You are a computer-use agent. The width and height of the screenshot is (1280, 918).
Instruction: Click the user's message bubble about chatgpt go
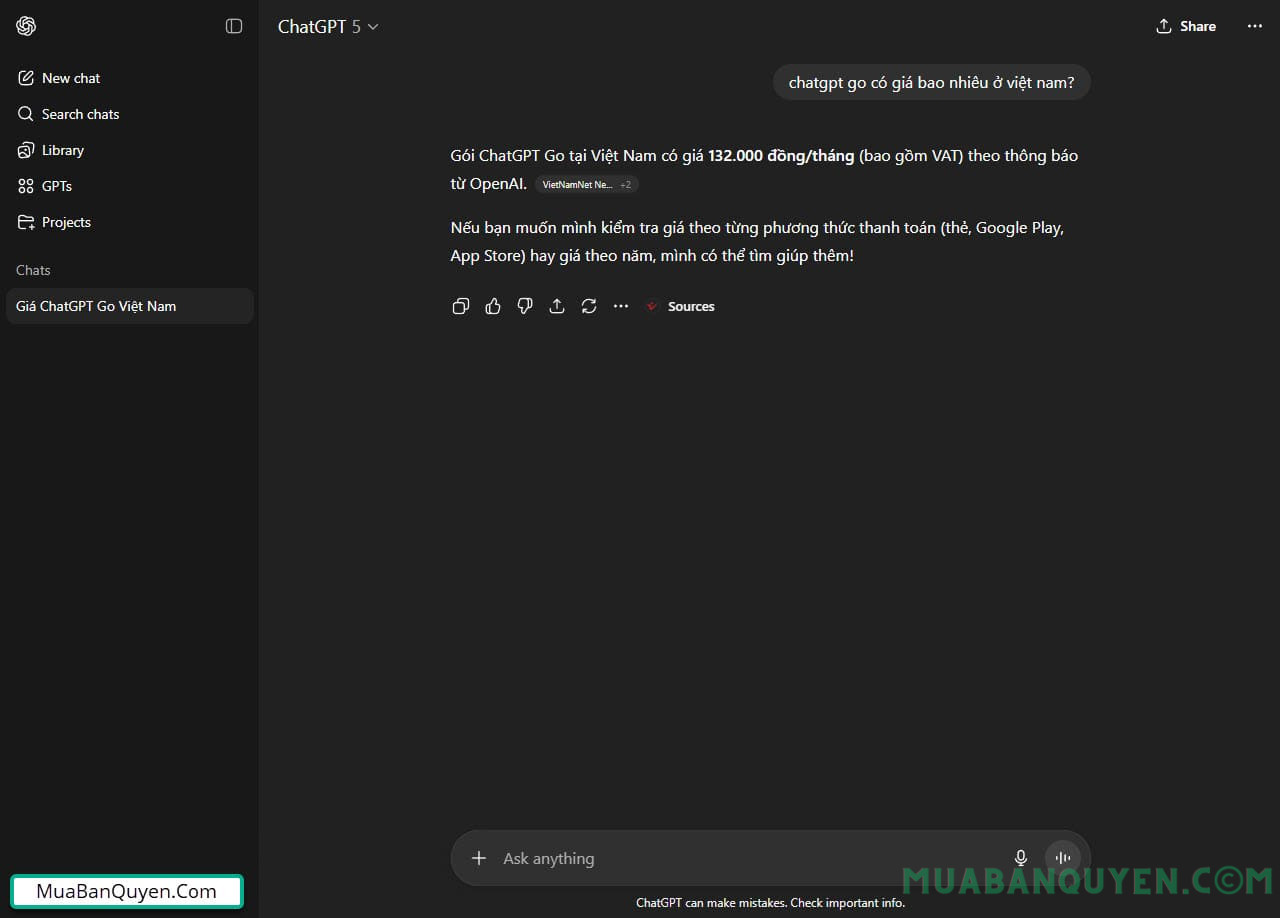(x=932, y=82)
